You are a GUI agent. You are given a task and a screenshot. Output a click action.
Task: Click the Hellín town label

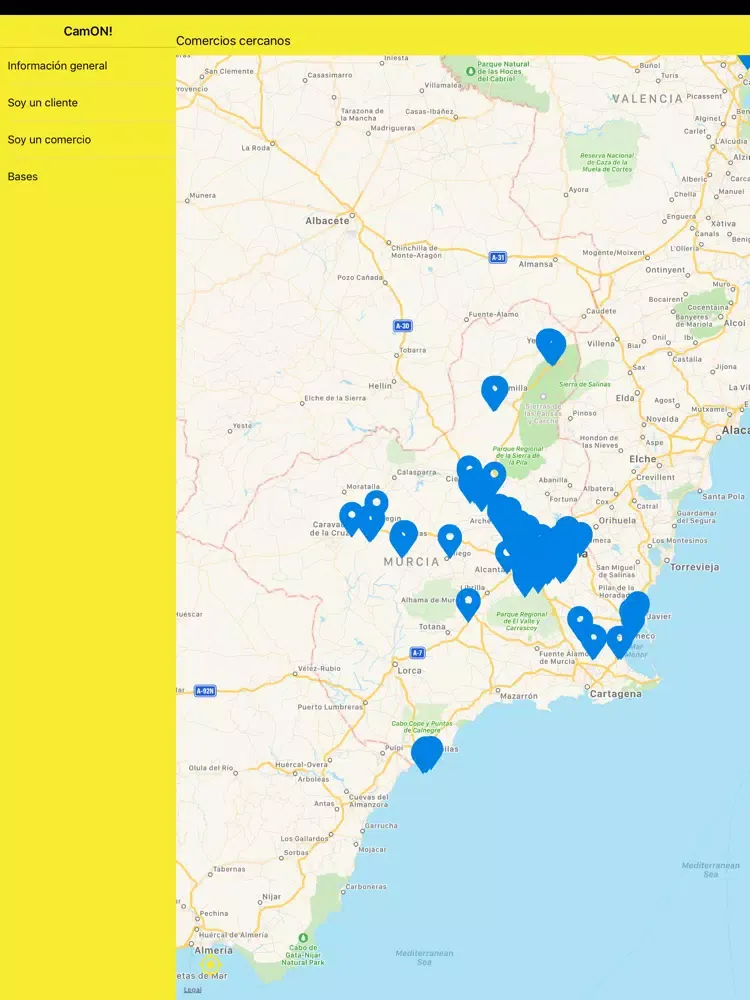(380, 386)
